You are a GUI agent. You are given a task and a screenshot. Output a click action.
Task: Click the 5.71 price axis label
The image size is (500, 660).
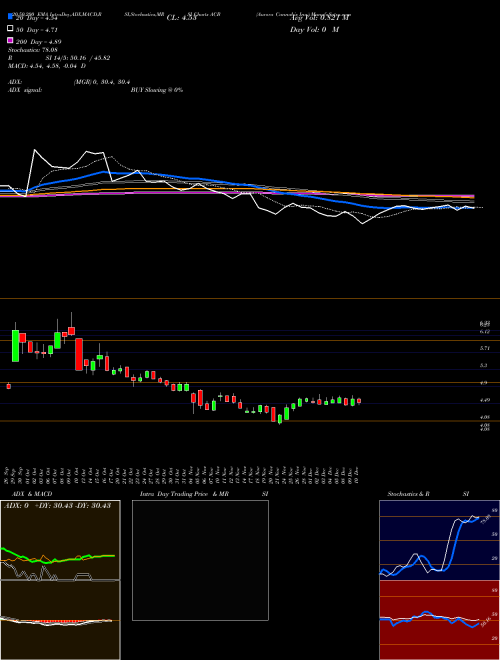485,348
